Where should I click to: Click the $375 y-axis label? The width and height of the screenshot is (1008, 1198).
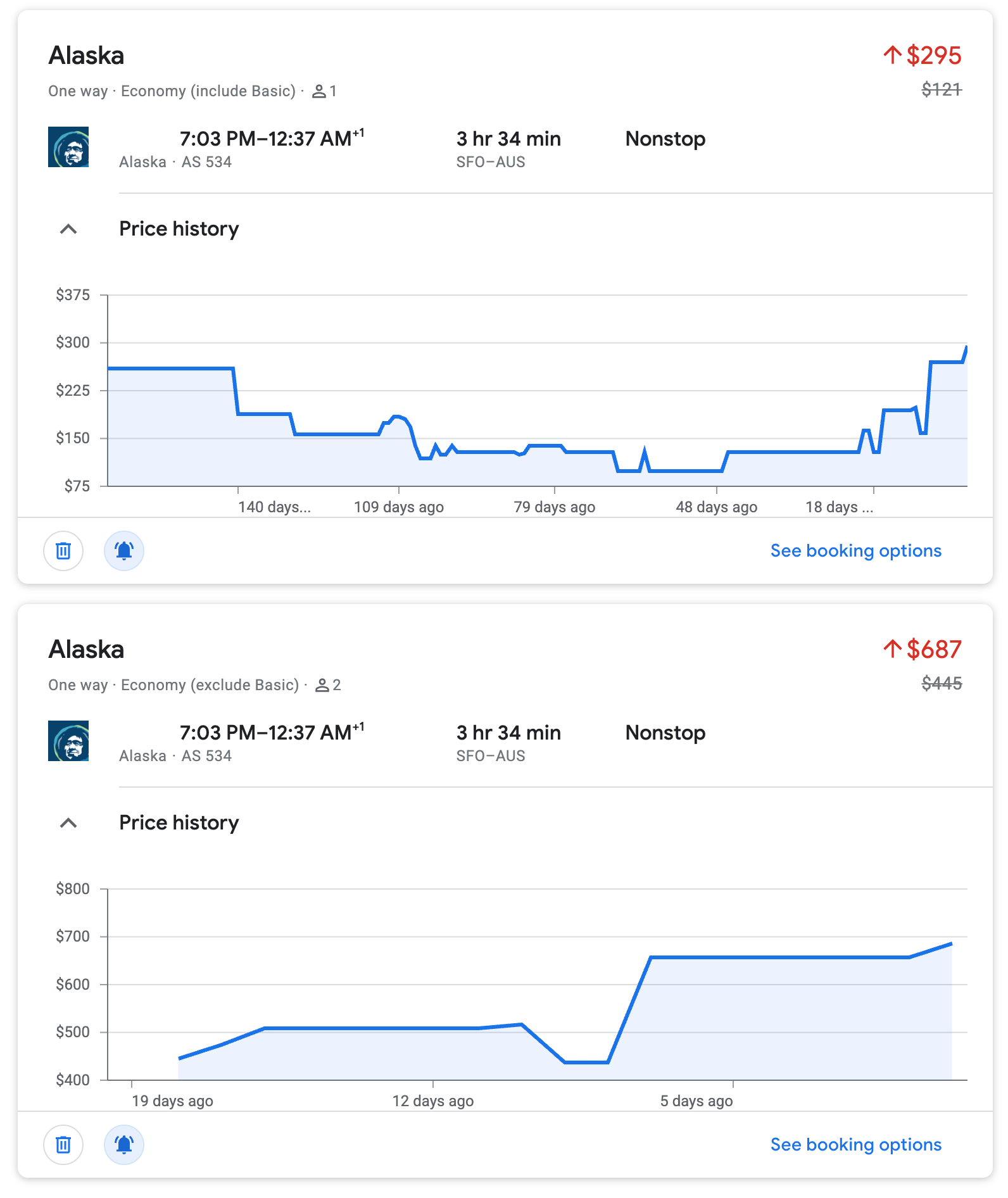(73, 295)
